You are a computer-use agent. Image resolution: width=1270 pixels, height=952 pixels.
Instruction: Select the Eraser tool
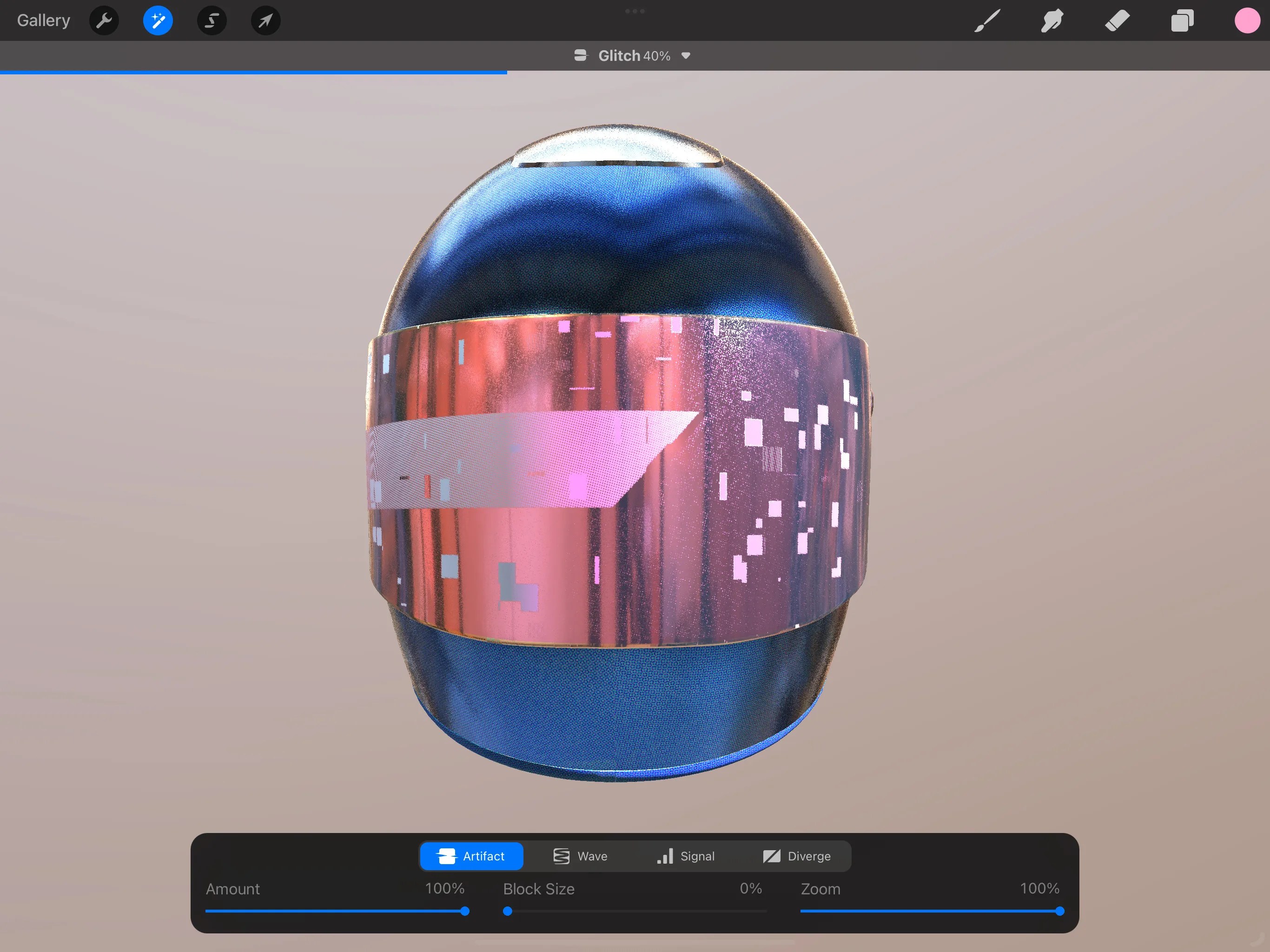[1117, 20]
